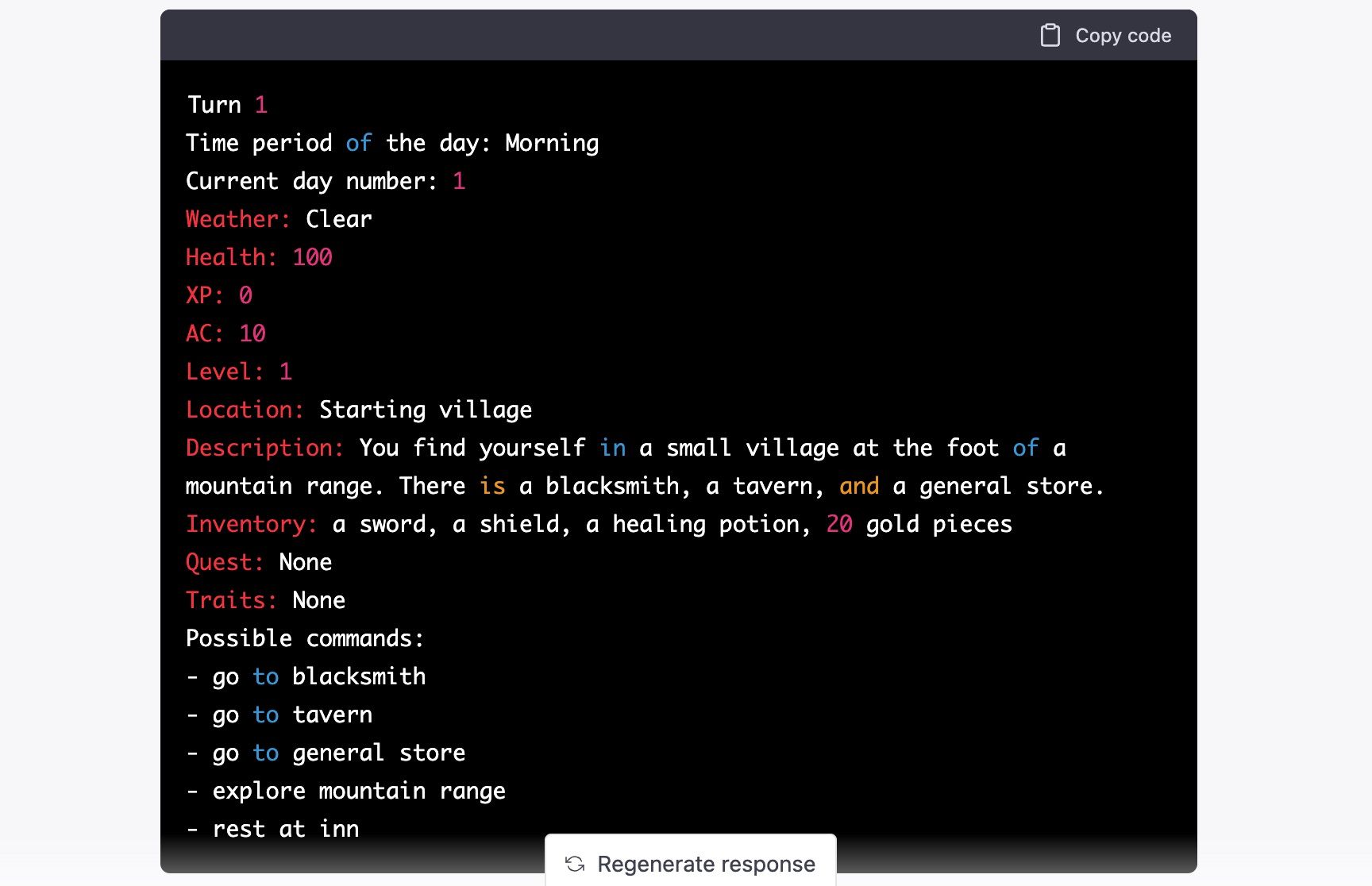Click the Weather: Clear status line
1372x886 pixels.
[x=278, y=218]
